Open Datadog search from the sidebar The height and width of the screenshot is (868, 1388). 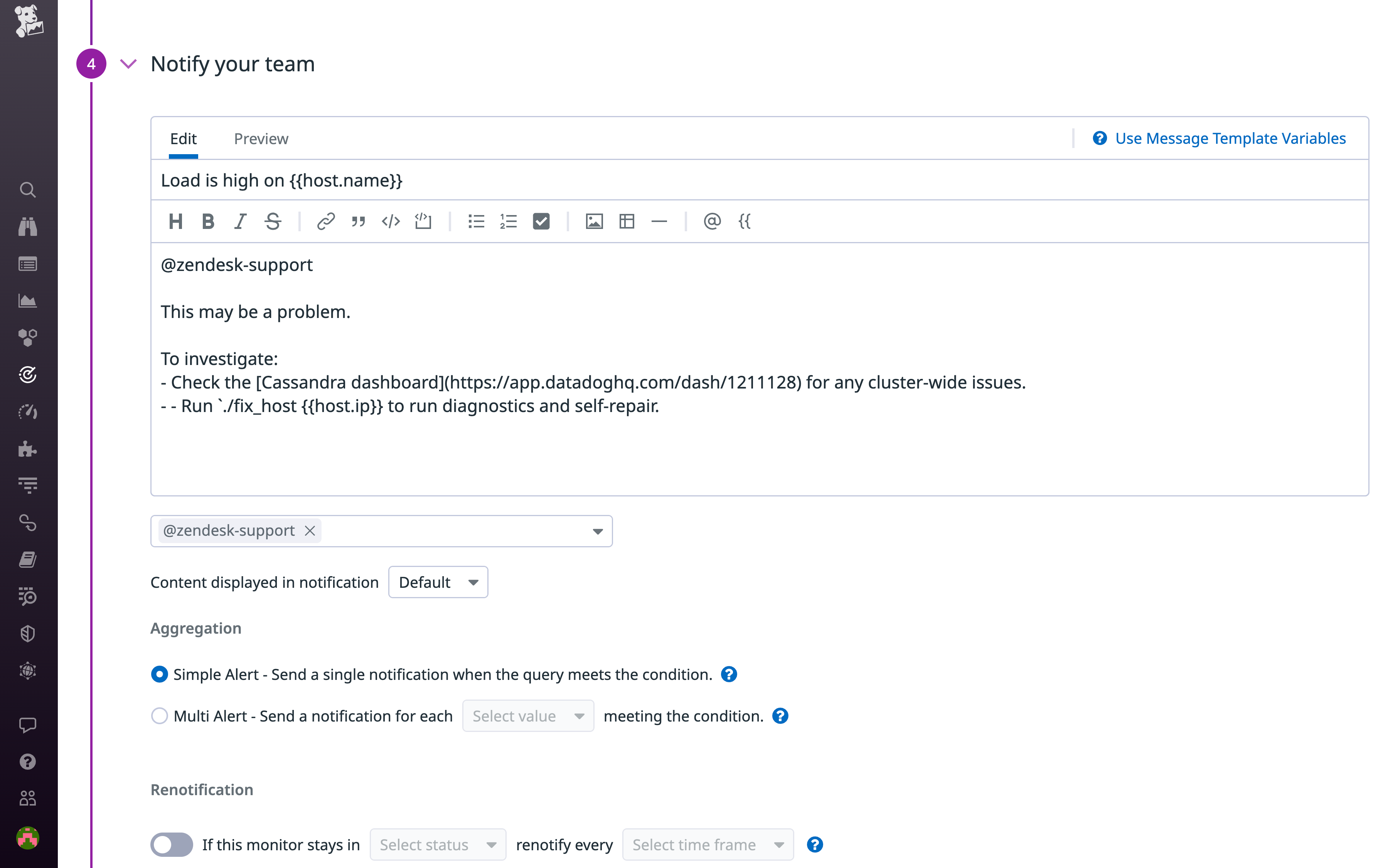tap(27, 190)
